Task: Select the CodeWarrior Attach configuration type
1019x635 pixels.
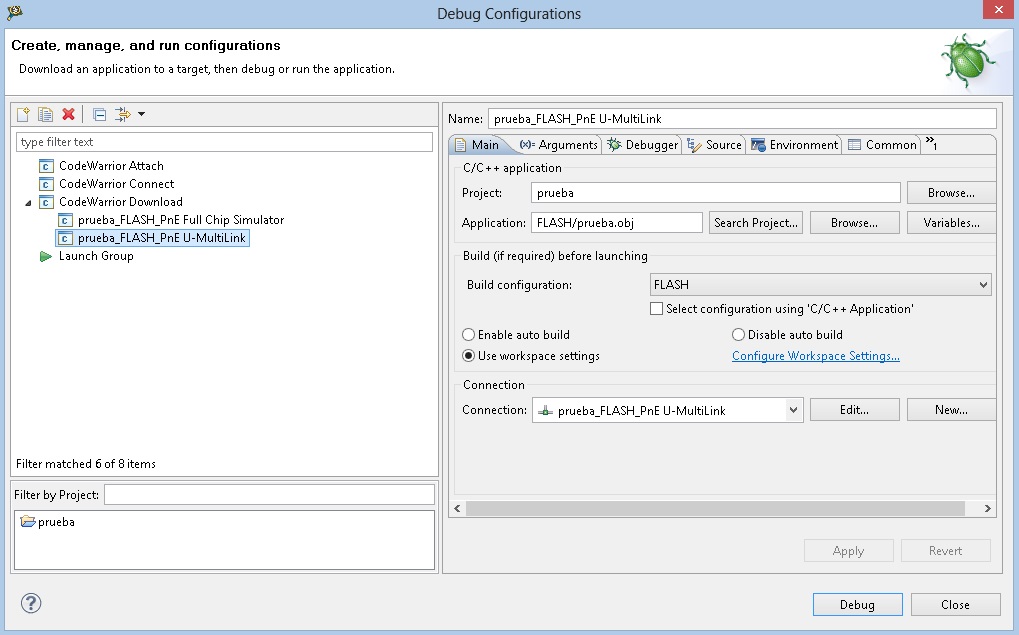Action: (110, 166)
